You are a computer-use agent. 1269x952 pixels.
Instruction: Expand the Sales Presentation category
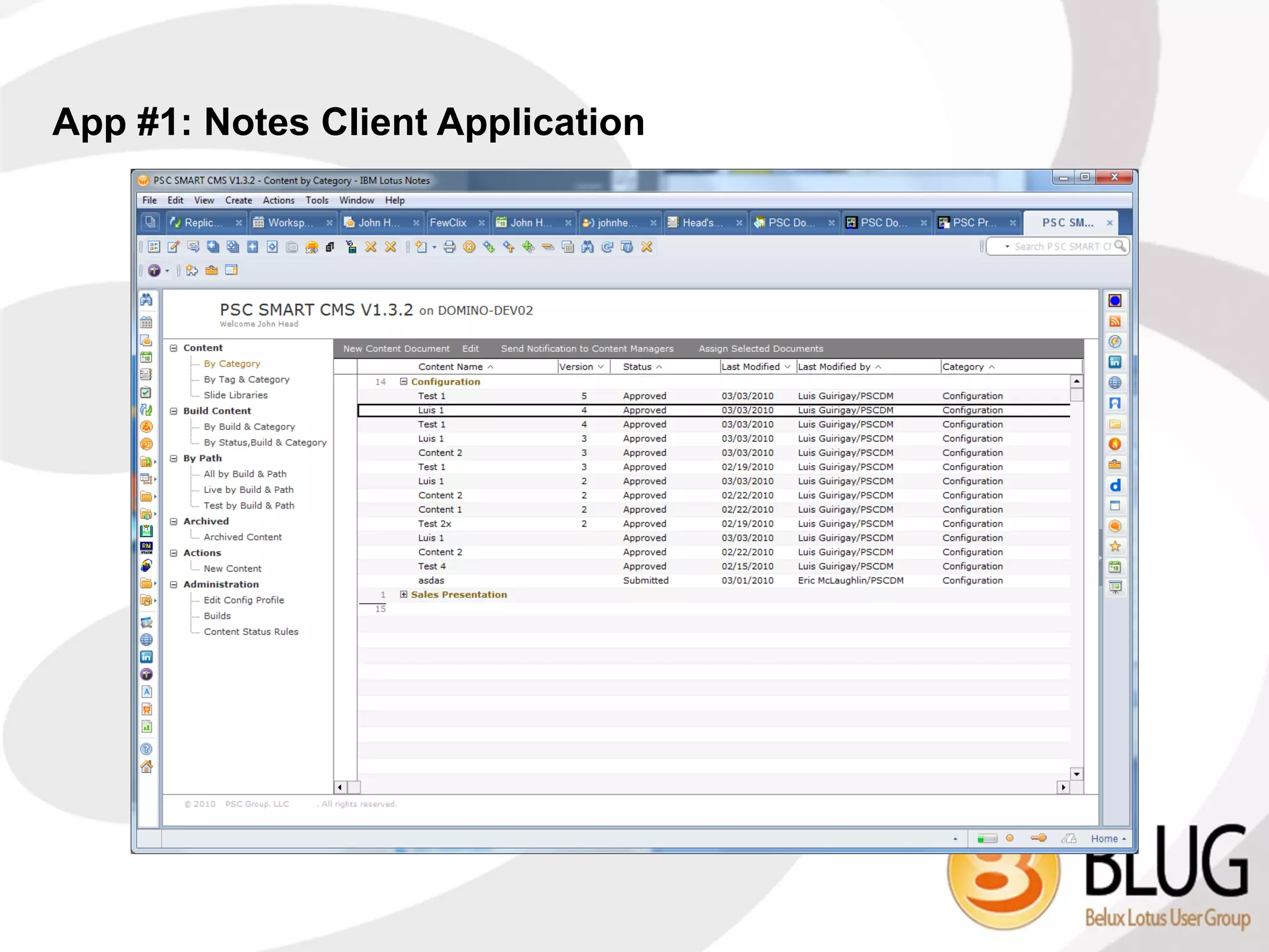404,595
